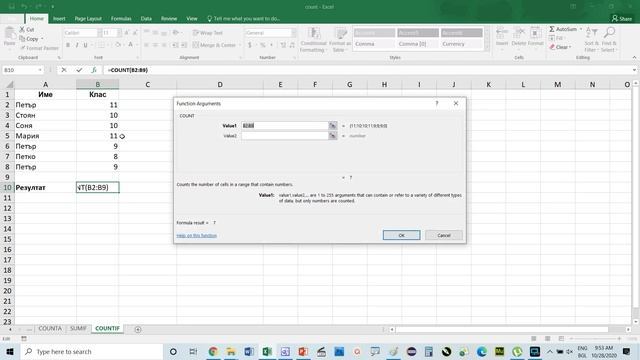
Task: Open PowerPoint from the taskbar
Action: (303, 352)
